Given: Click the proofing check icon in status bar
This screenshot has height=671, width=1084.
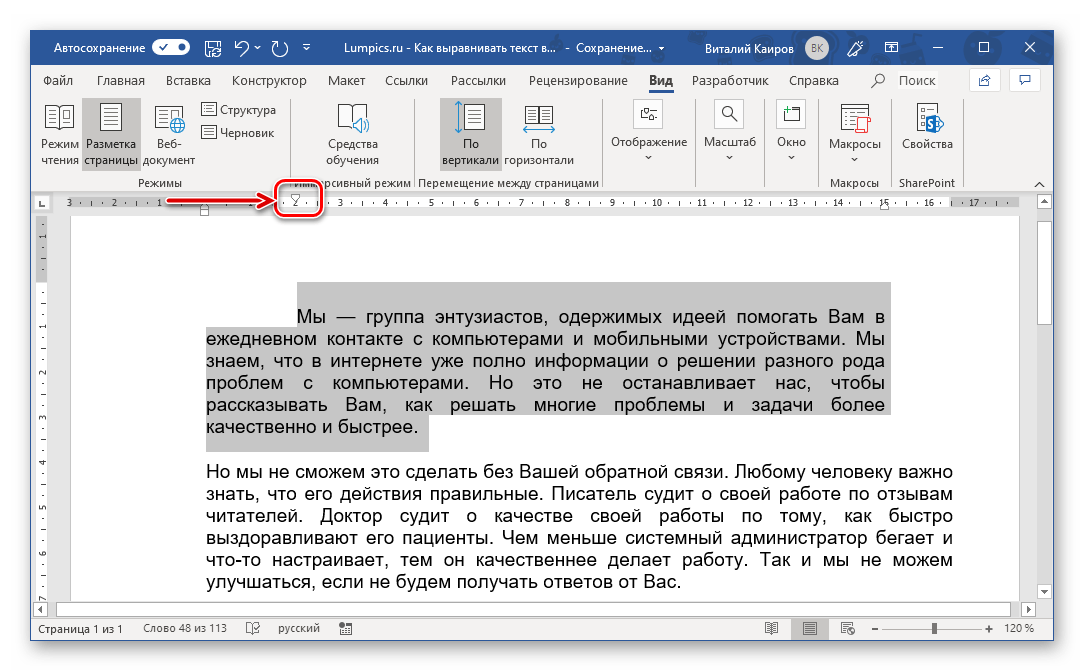Looking at the screenshot, I should [253, 629].
